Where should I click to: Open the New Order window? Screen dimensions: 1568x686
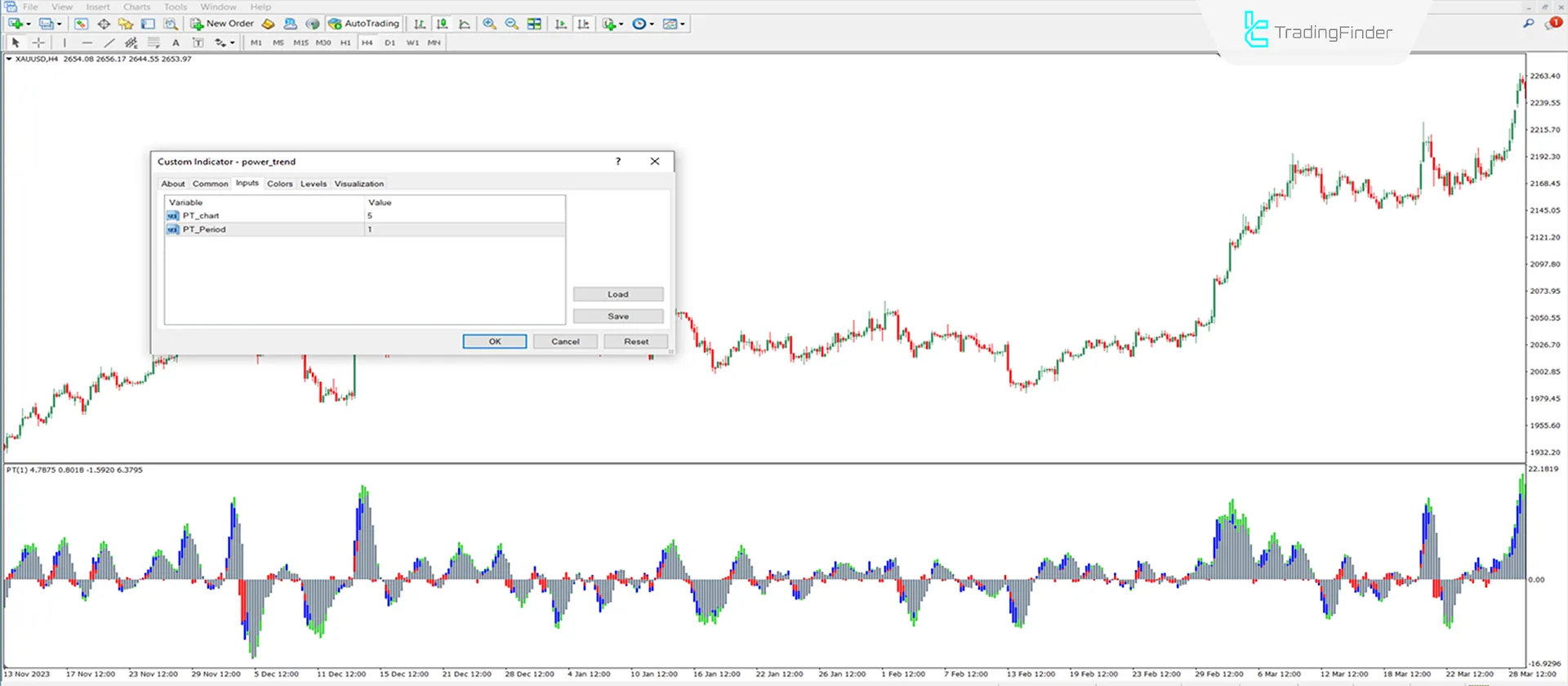(x=222, y=24)
